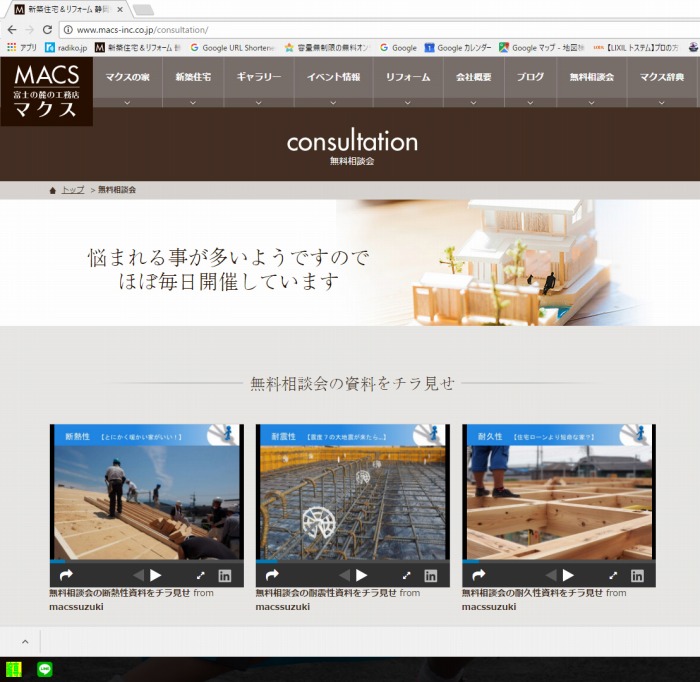This screenshot has height=682, width=700.
Task: Expand dropdown chevron under イベント情報
Action: pos(333,103)
